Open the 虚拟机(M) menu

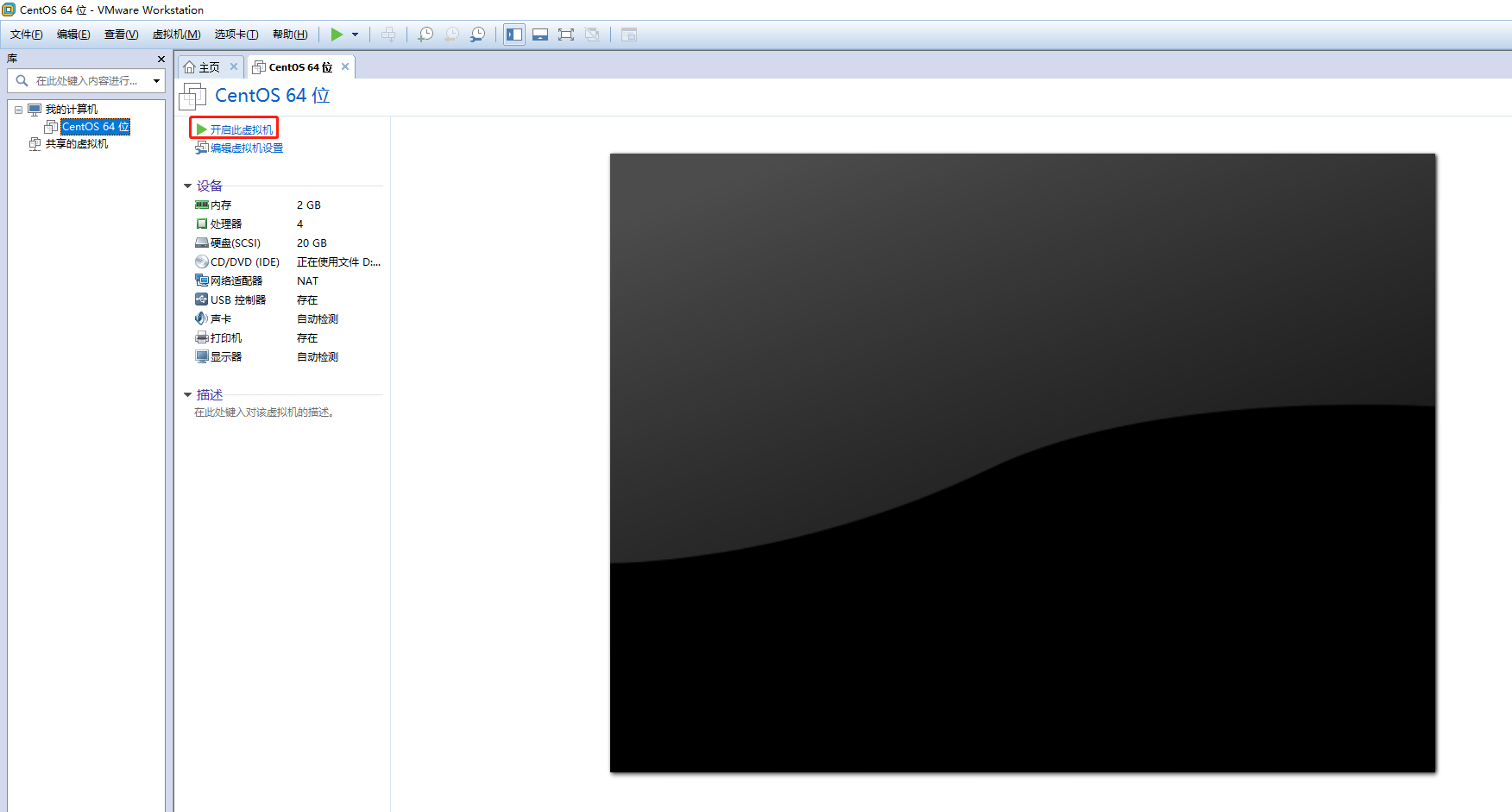(177, 35)
